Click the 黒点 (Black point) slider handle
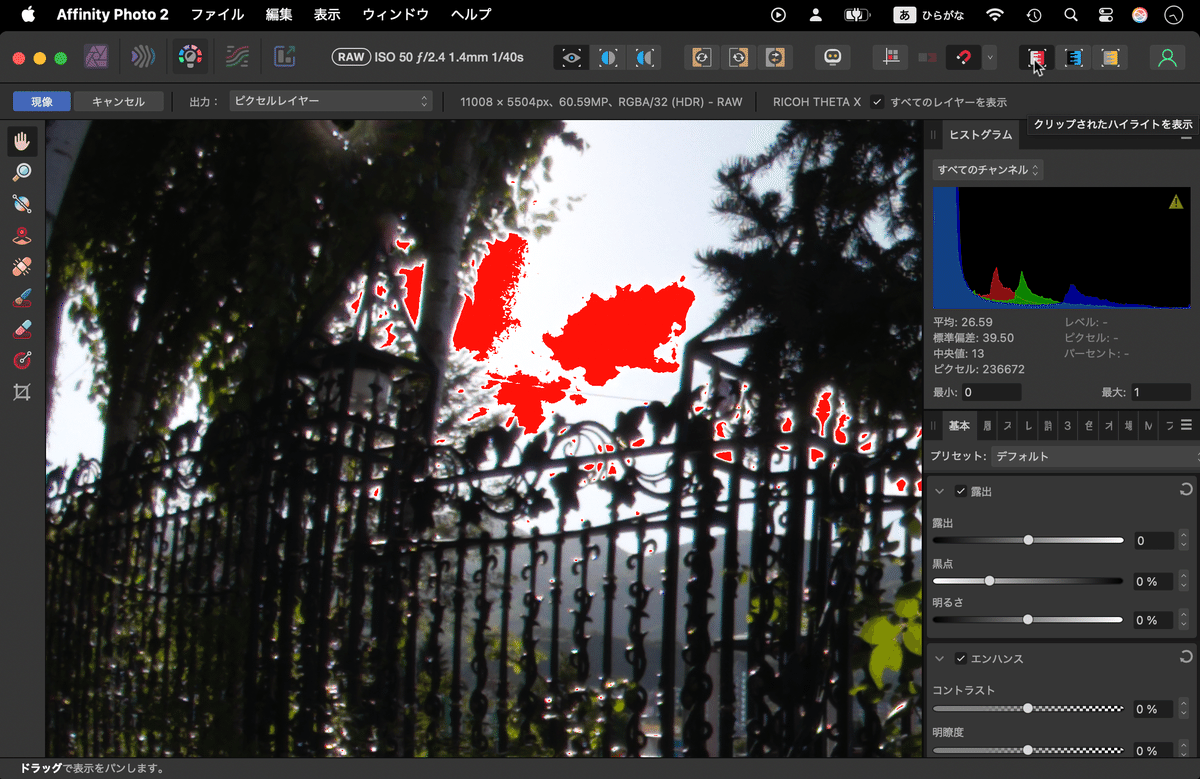The image size is (1200, 779). click(989, 580)
